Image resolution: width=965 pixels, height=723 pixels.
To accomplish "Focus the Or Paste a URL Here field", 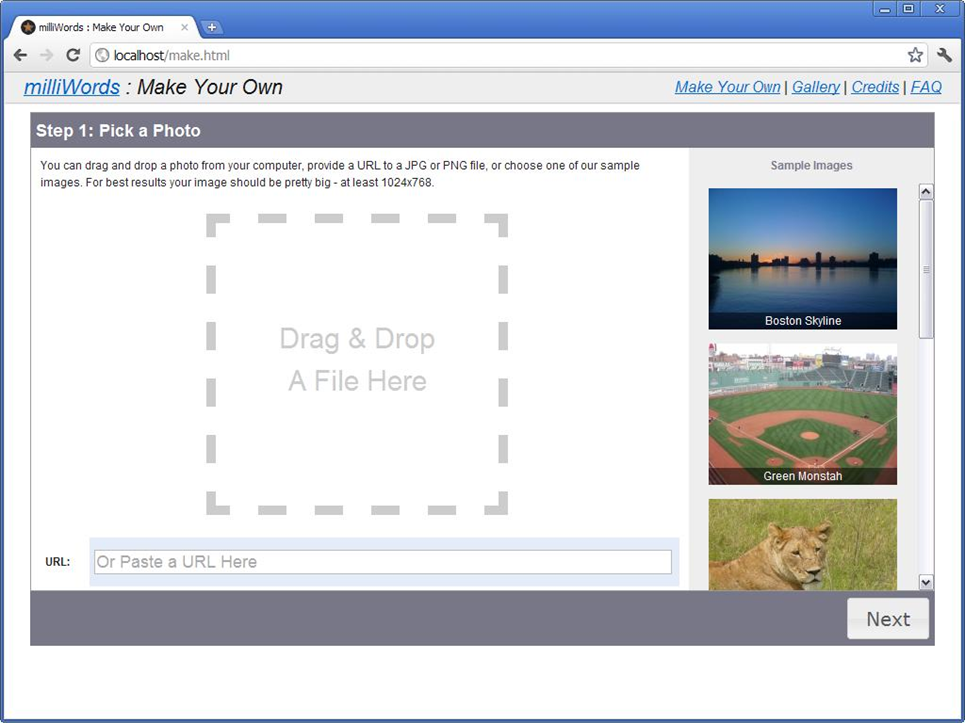I will (x=383, y=562).
